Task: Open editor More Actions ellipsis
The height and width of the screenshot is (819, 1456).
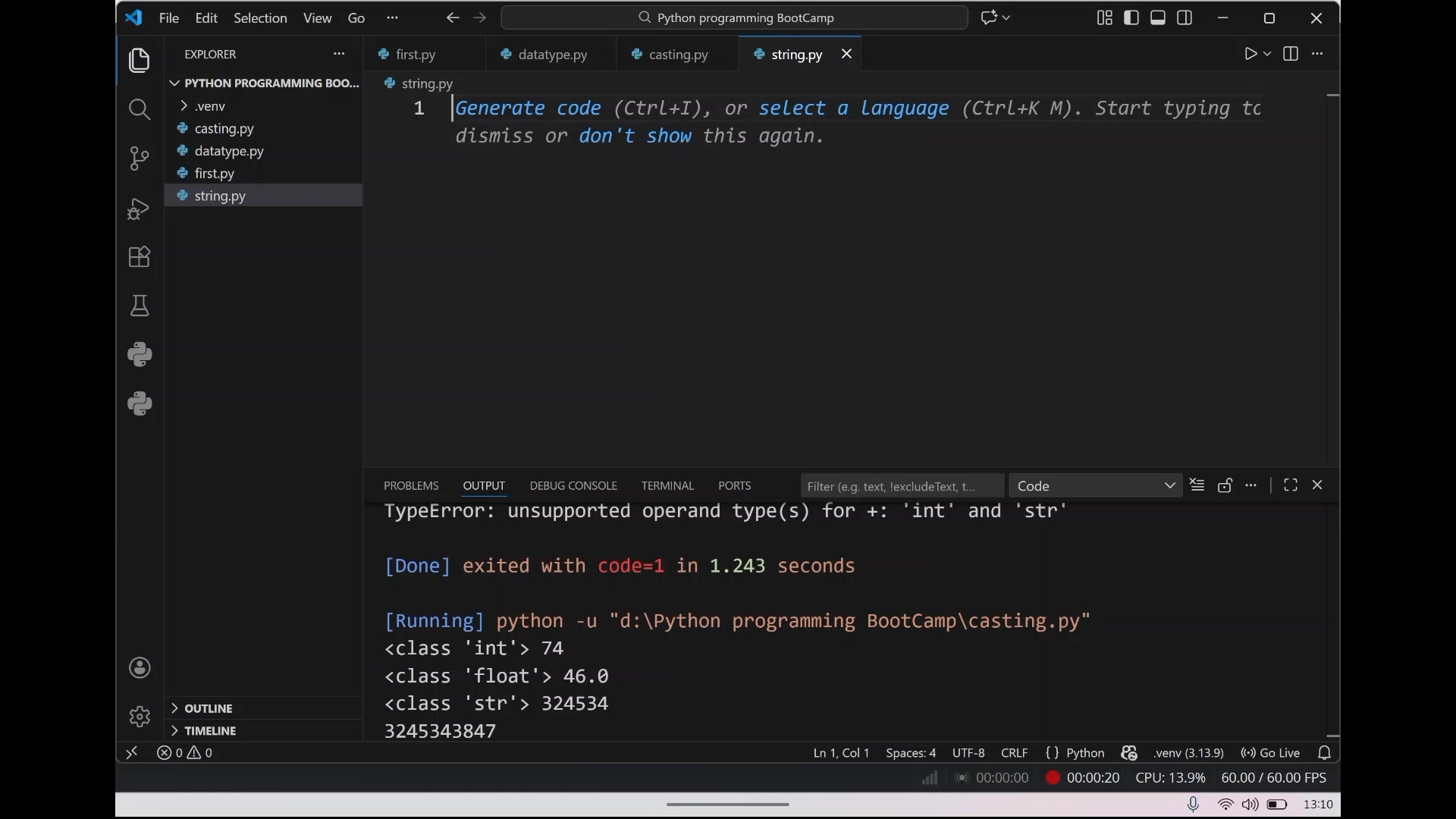Action: pos(1317,54)
